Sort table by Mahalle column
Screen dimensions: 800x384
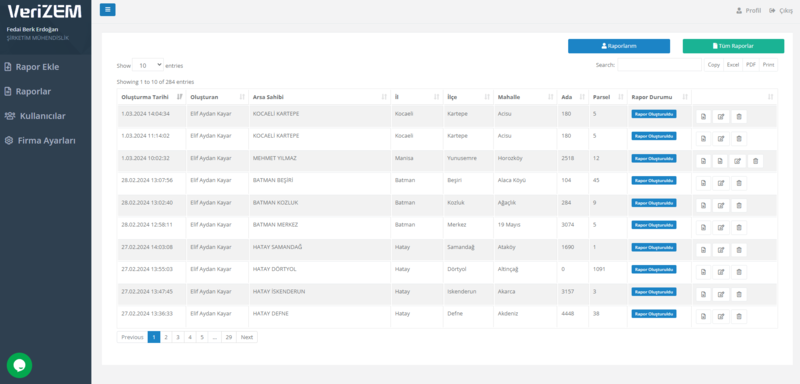525,97
